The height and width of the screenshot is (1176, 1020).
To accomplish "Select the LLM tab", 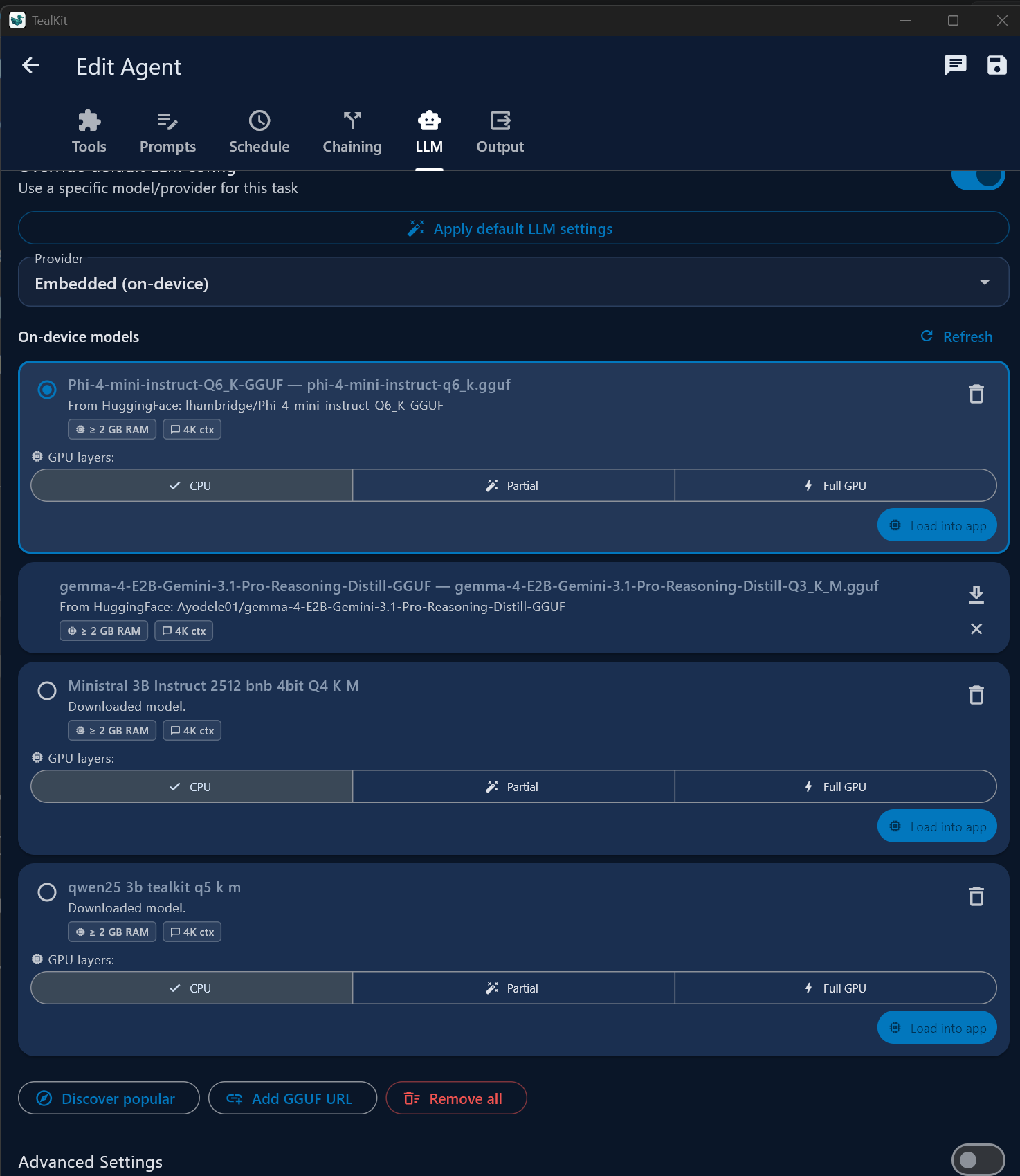I will pos(429,132).
